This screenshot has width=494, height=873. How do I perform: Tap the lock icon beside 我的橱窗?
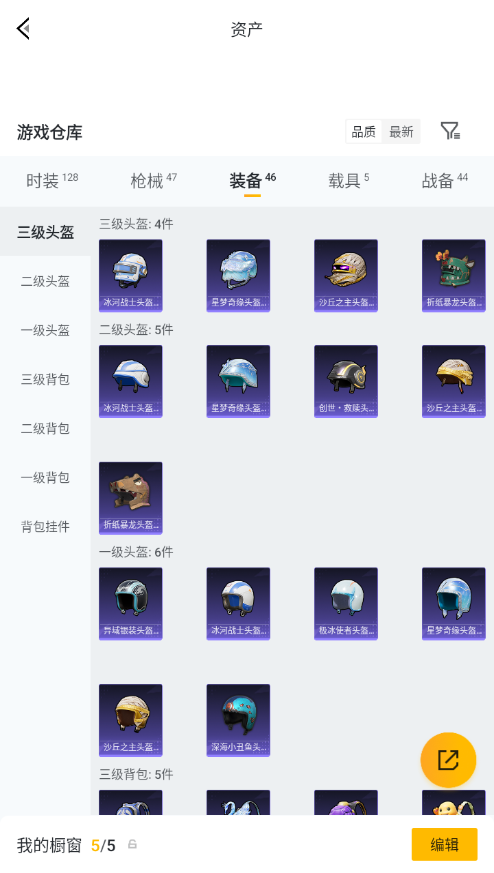pyautogui.click(x=132, y=845)
